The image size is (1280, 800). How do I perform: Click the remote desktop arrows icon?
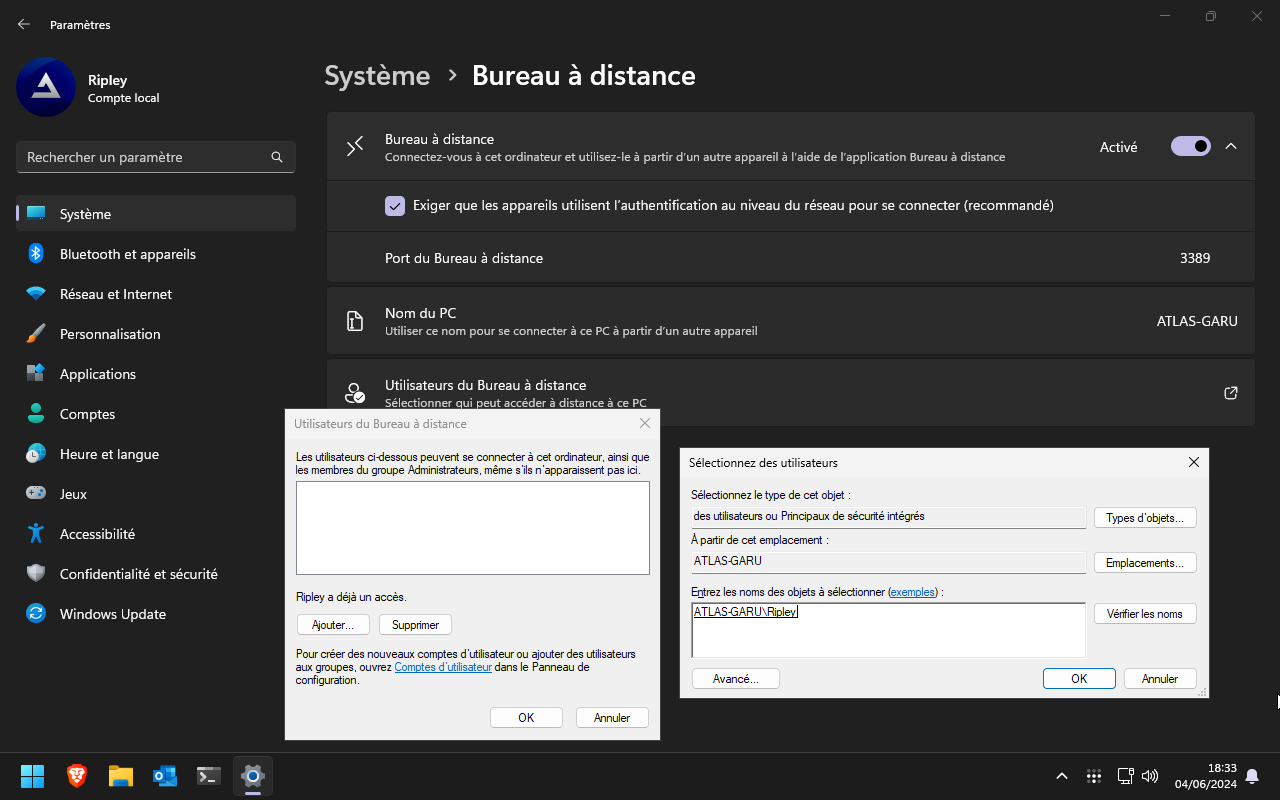[x=355, y=147]
